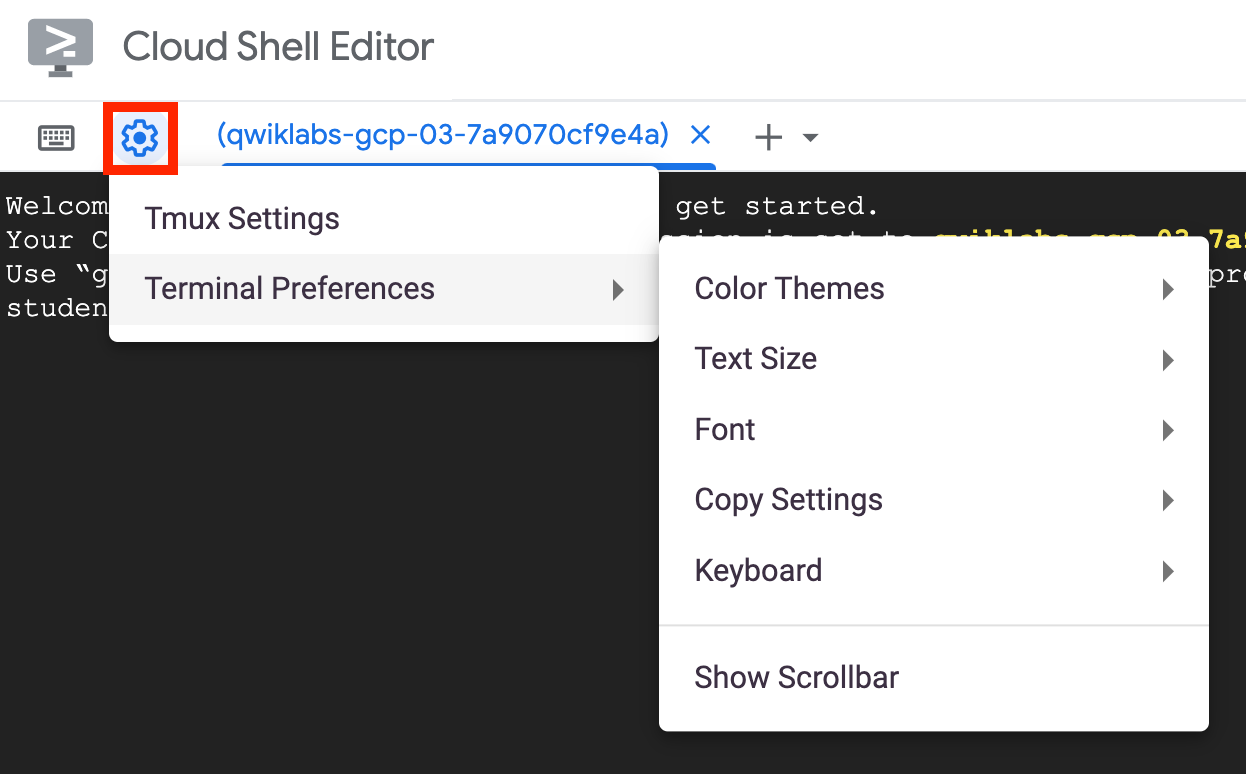Click the arrow beside Font
This screenshot has height=774, width=1246.
[x=1167, y=431]
